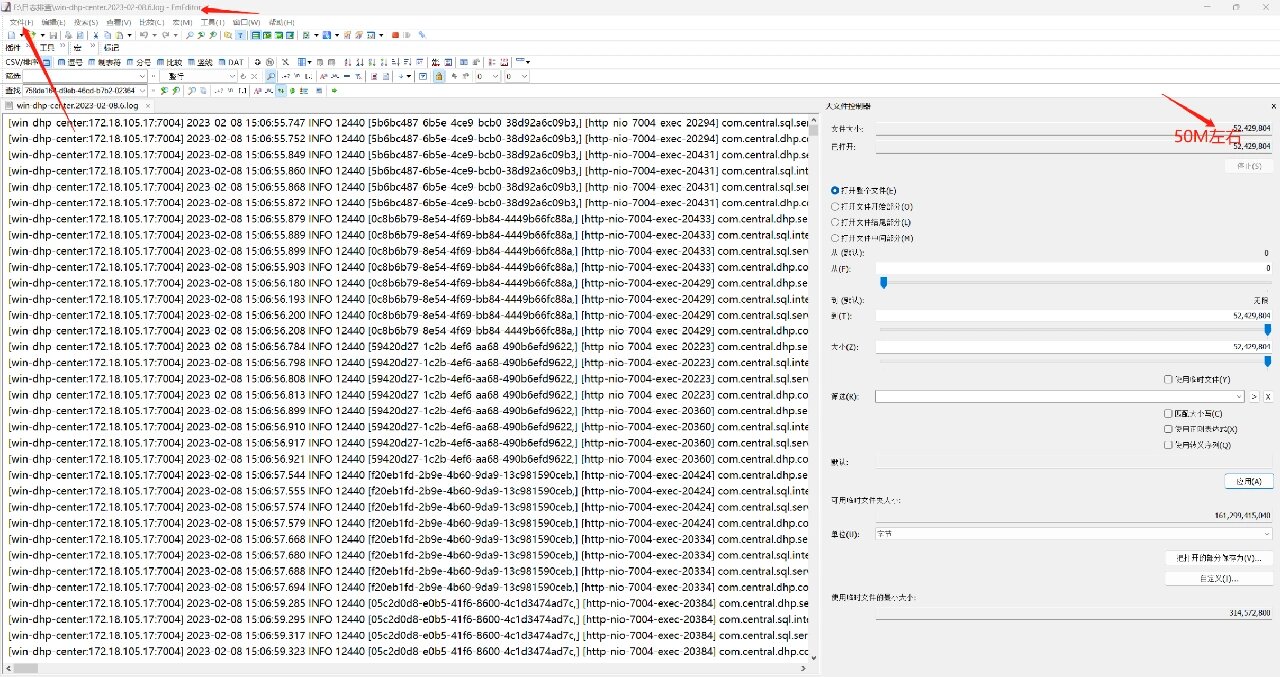The image size is (1280, 677).
Task: Click 把打开的部分另存为(V)... button
Action: point(1219,558)
